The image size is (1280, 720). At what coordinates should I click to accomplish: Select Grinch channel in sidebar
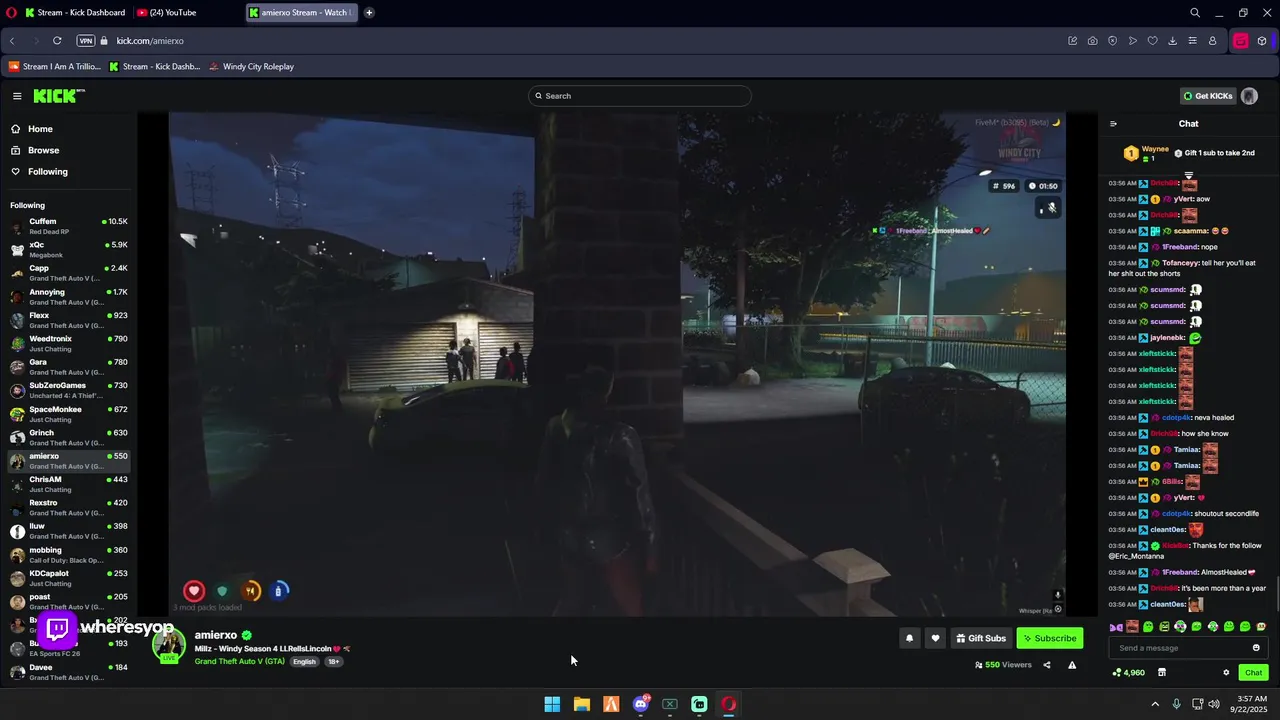click(68, 437)
